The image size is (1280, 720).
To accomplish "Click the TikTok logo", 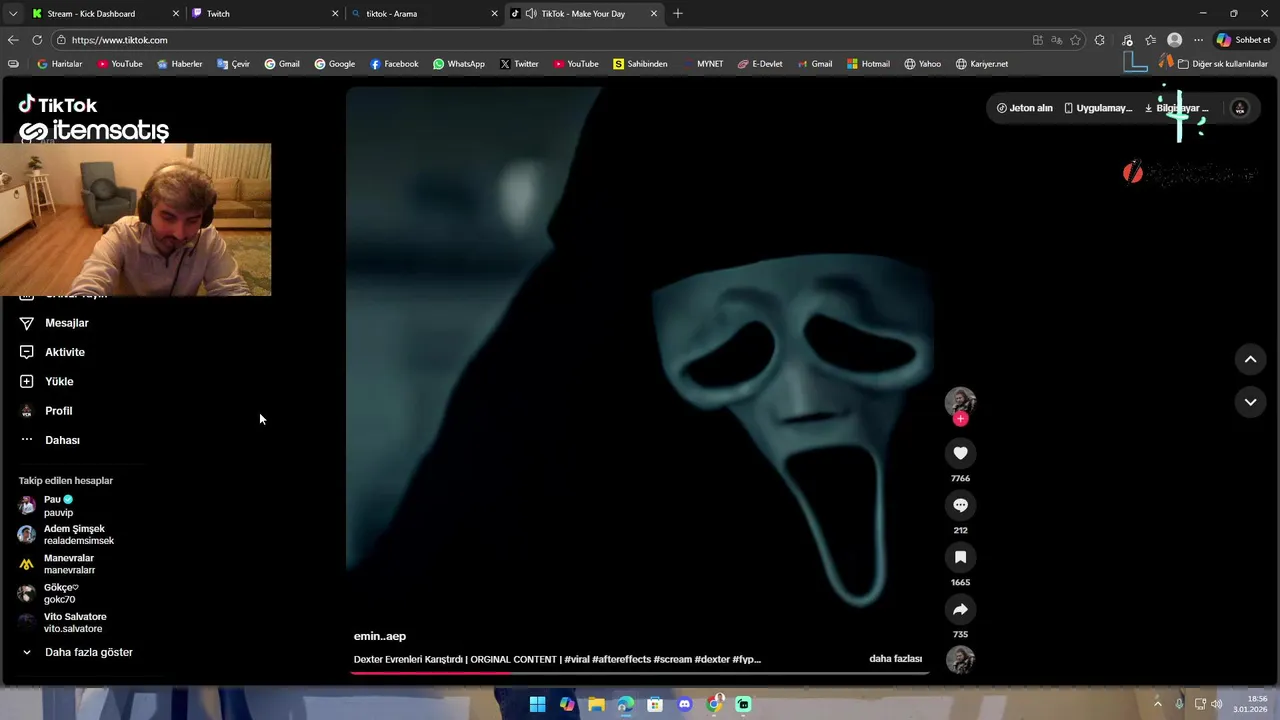I will point(58,104).
